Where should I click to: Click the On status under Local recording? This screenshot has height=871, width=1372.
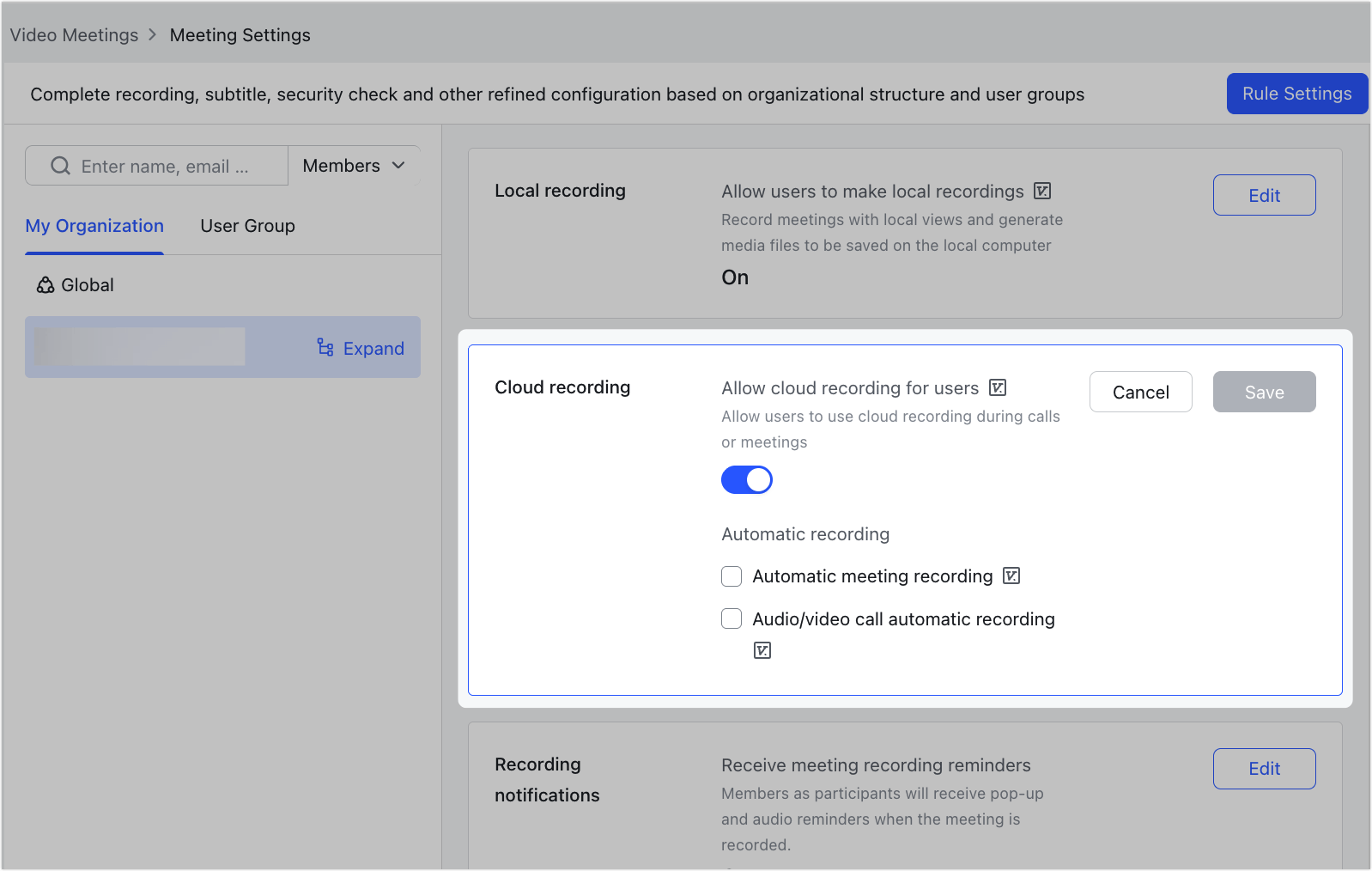735,277
